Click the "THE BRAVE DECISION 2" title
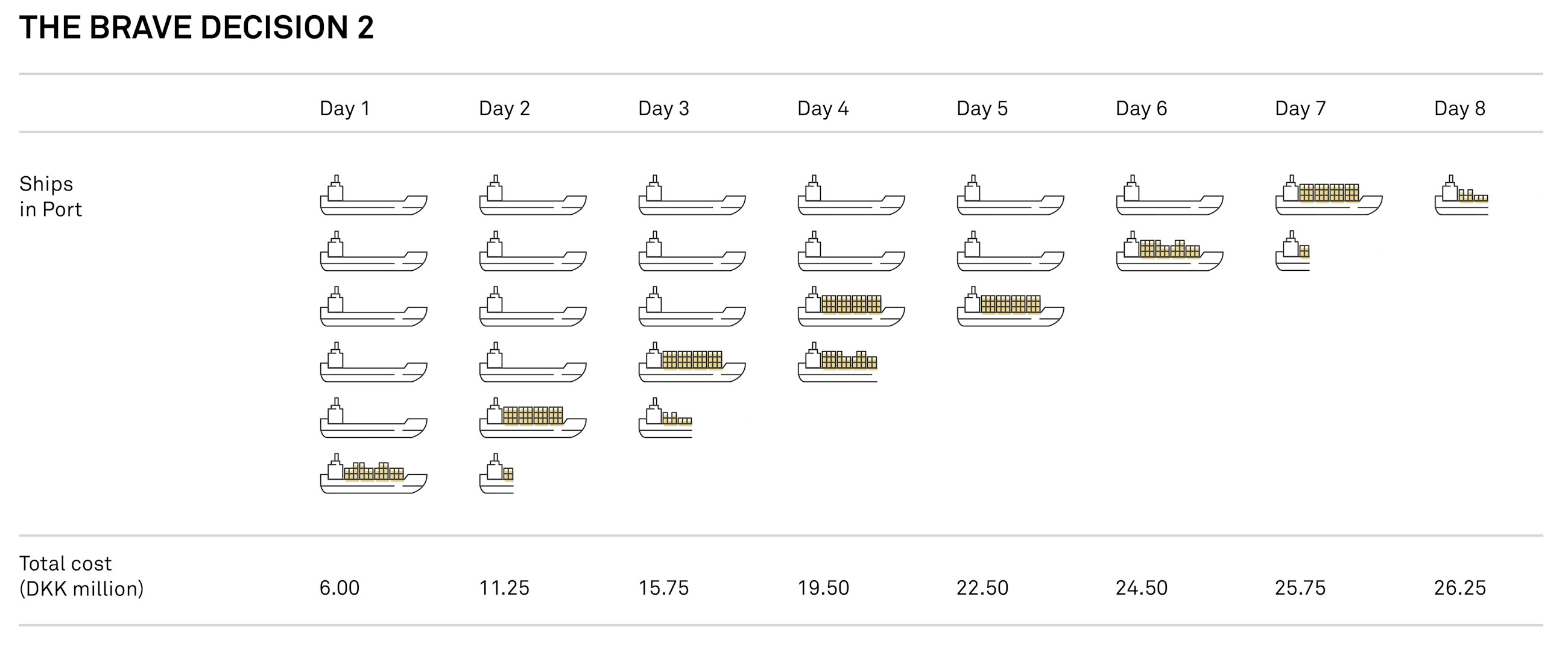 pos(196,27)
